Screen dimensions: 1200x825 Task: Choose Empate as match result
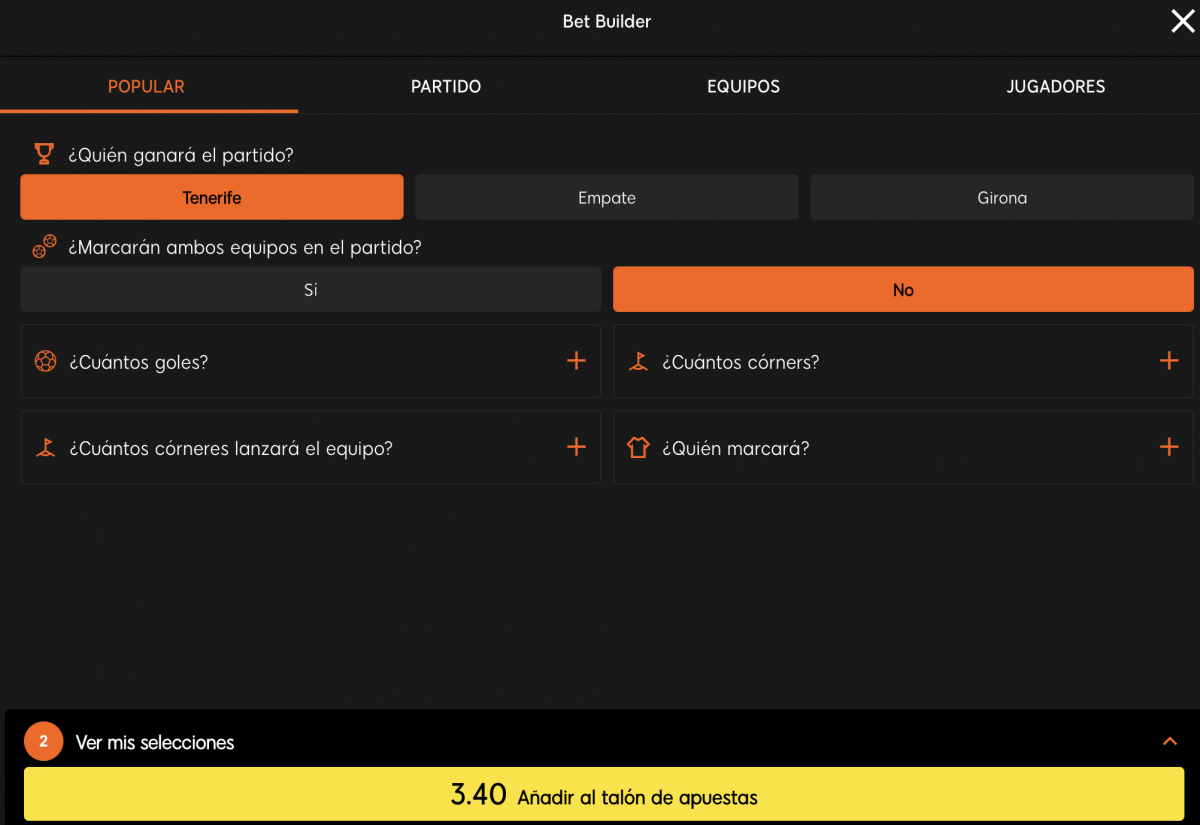(x=607, y=197)
